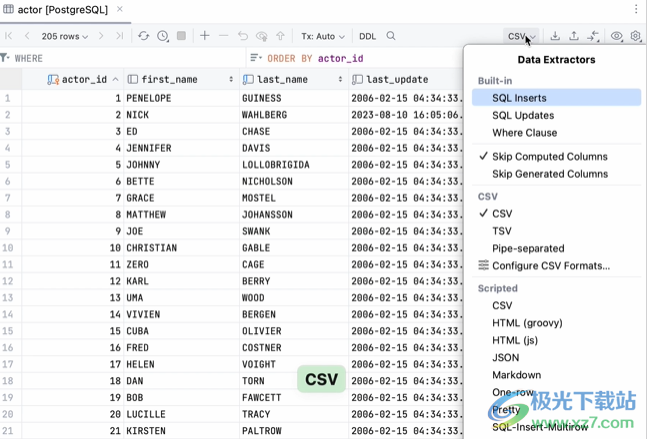Select row number 10 header
Viewport: 647px width, 439px height.
click(x=8, y=248)
